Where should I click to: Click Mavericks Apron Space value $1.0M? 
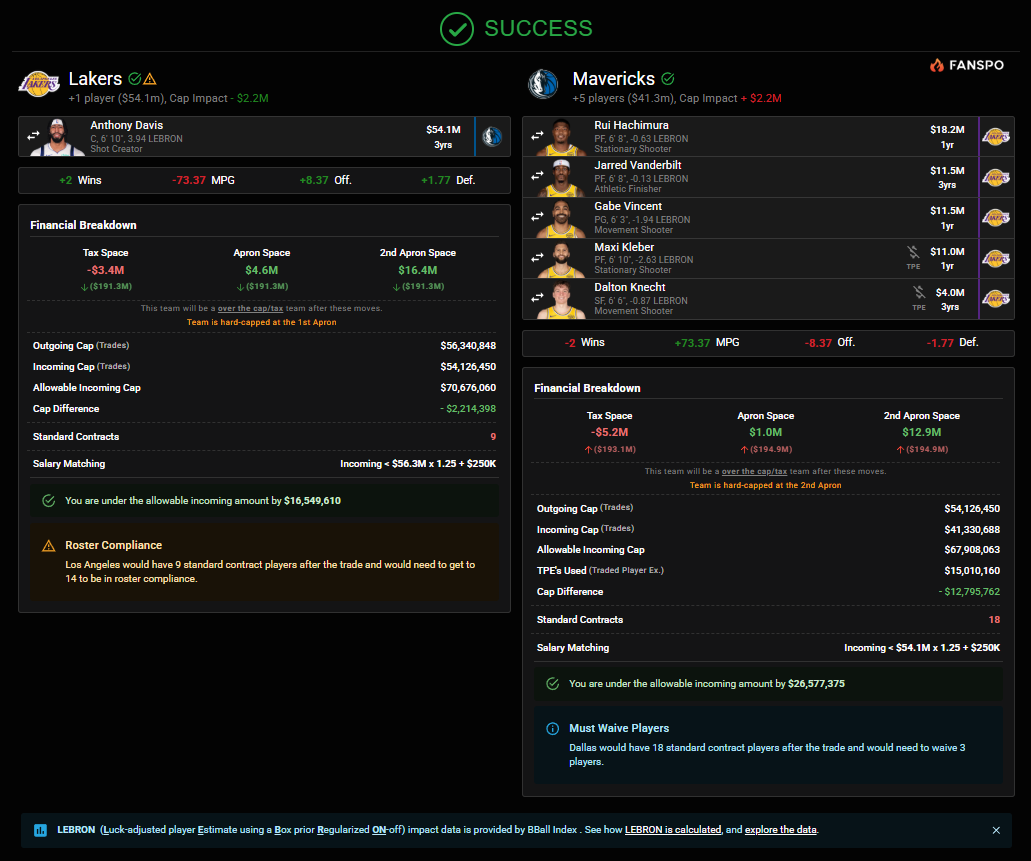[765, 433]
